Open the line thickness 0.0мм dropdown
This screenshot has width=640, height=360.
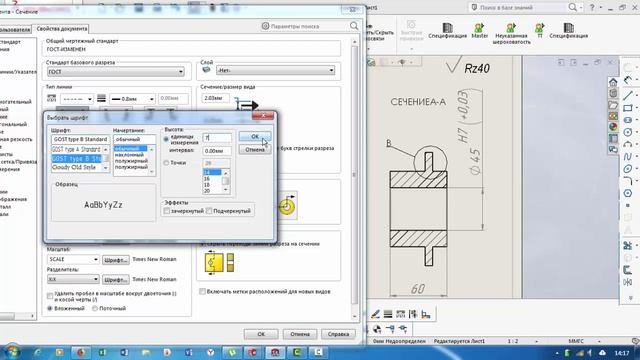click(x=132, y=99)
